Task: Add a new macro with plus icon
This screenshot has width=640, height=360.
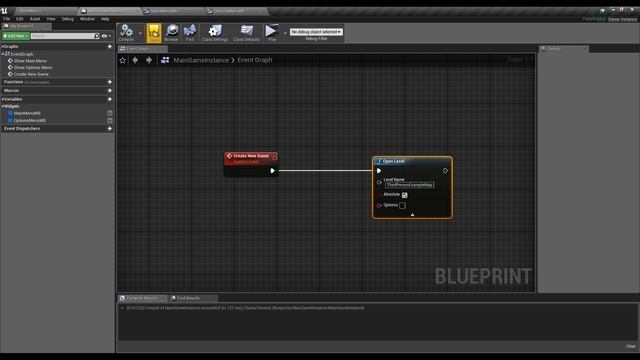Action: click(x=109, y=91)
